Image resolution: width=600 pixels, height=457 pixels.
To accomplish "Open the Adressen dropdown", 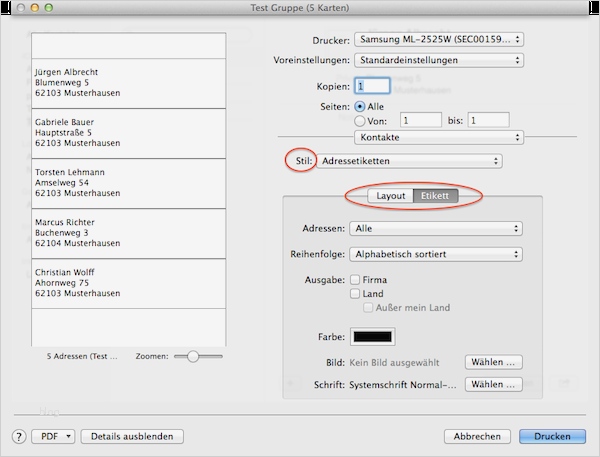I will click(x=436, y=228).
